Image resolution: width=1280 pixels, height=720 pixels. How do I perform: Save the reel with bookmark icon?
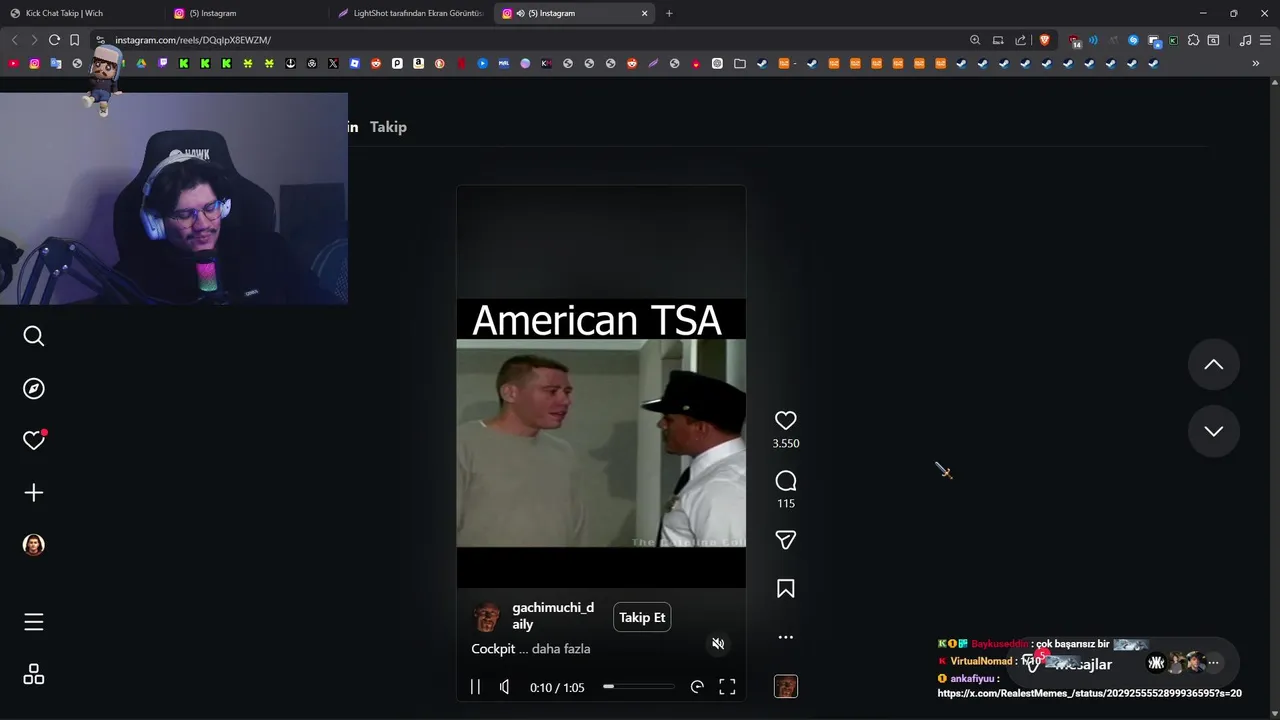[786, 589]
